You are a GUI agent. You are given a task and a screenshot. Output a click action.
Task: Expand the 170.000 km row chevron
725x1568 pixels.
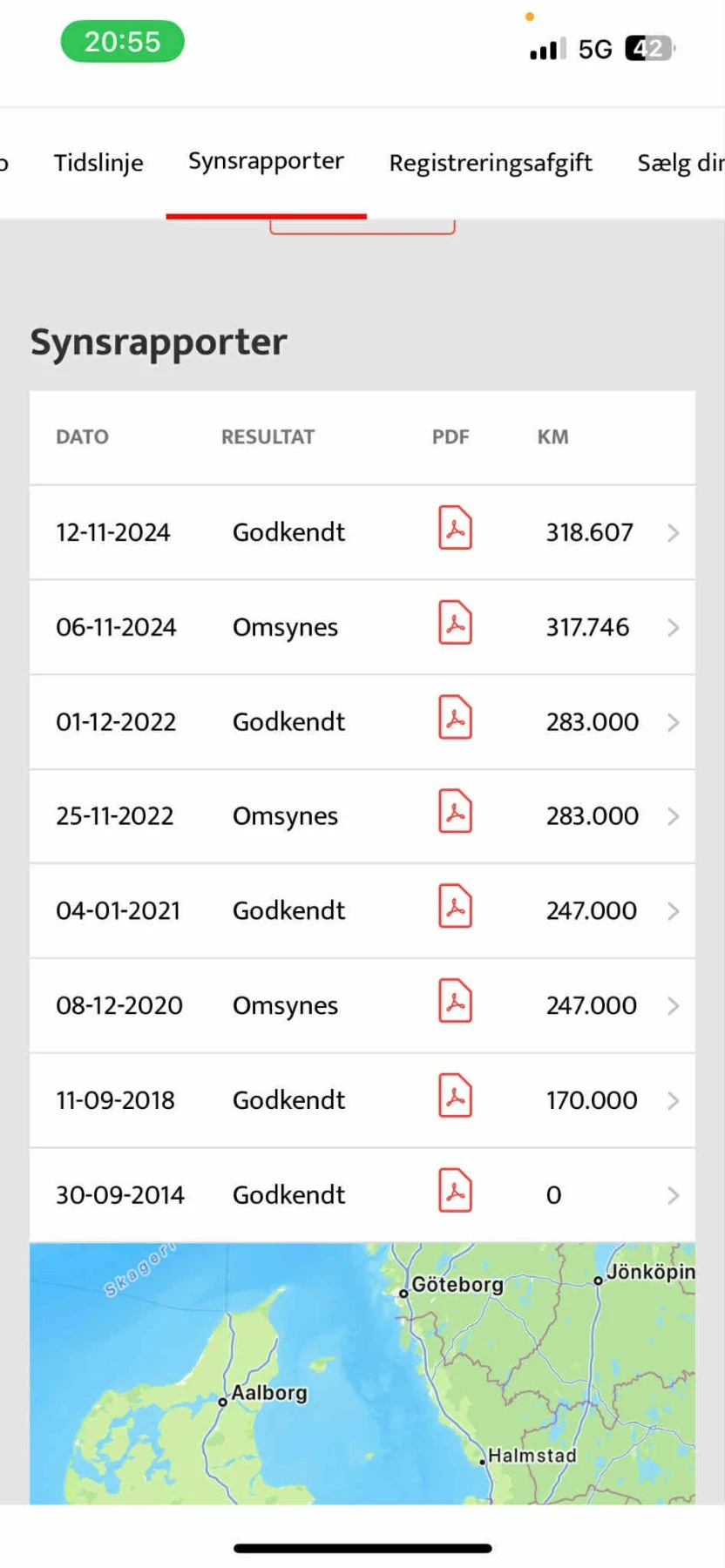(x=673, y=1101)
